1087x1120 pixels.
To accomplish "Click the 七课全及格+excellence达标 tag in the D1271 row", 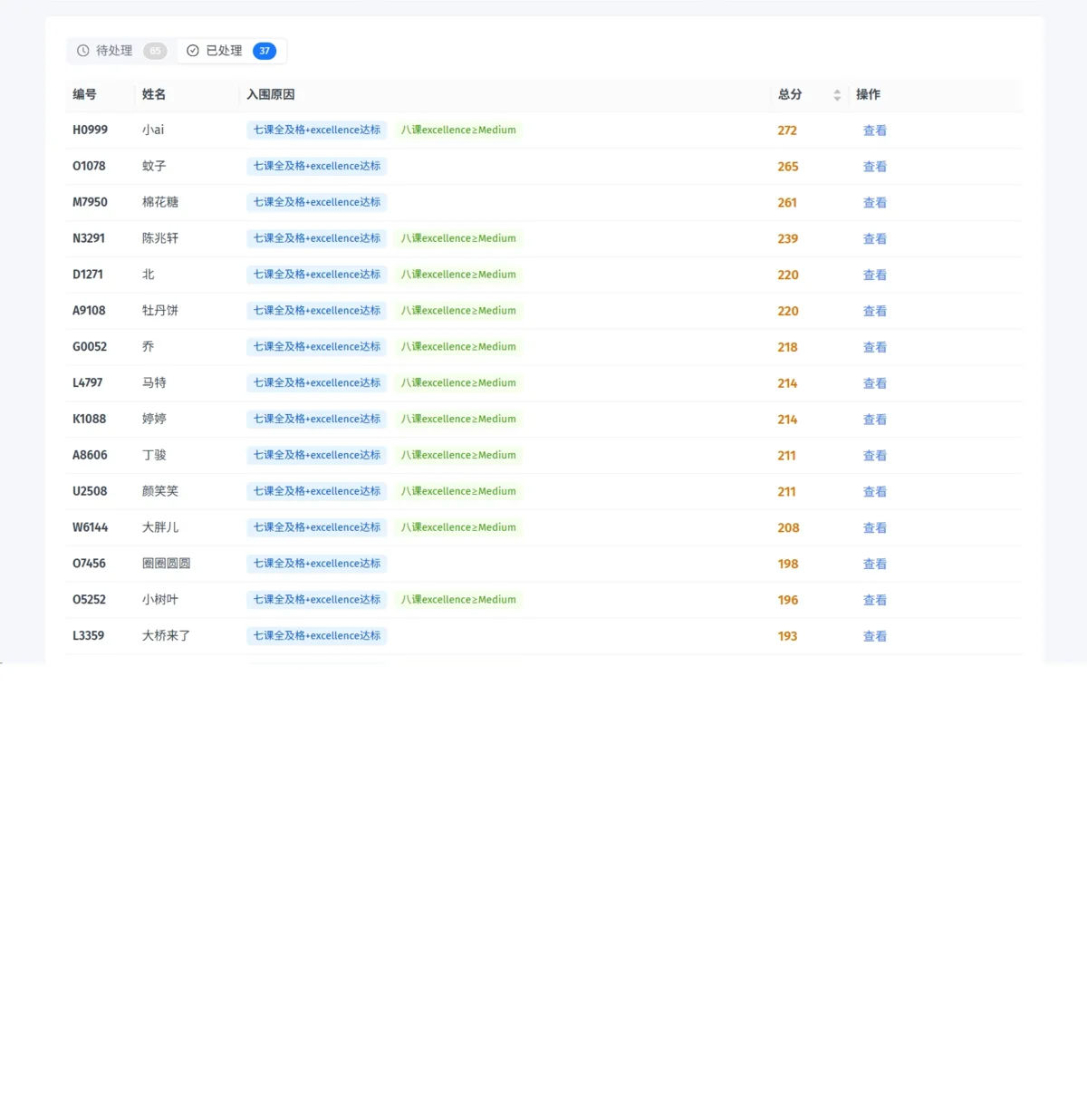I will (317, 275).
